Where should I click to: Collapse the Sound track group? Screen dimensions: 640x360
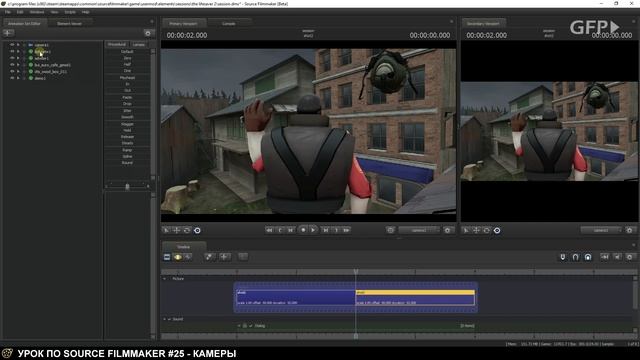point(165,319)
